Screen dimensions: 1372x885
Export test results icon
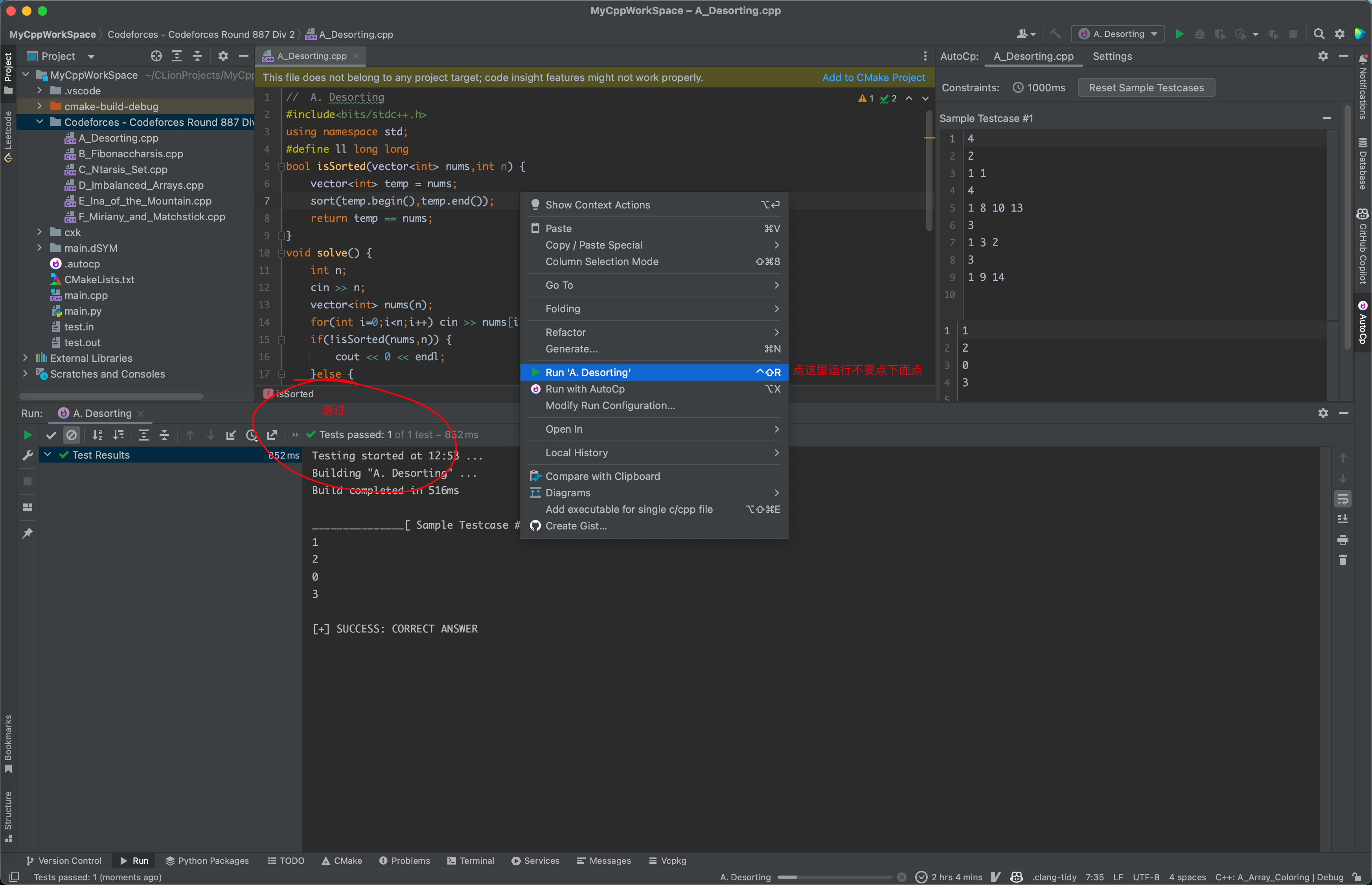coord(272,435)
